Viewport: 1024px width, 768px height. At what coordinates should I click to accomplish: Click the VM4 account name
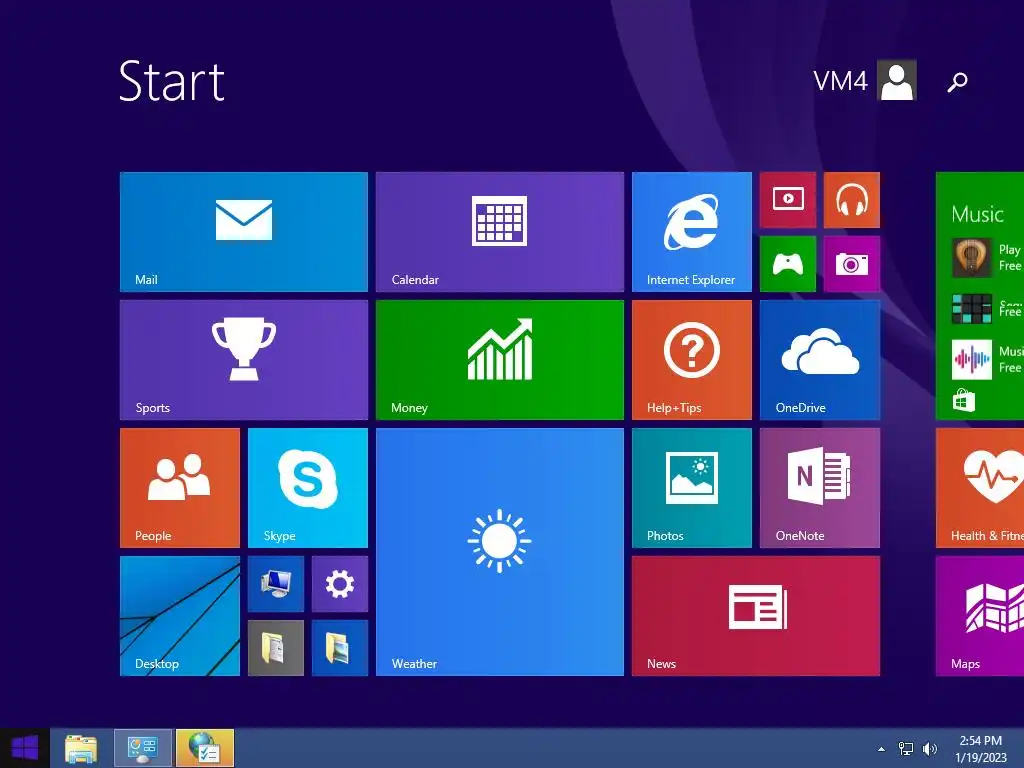[x=840, y=81]
